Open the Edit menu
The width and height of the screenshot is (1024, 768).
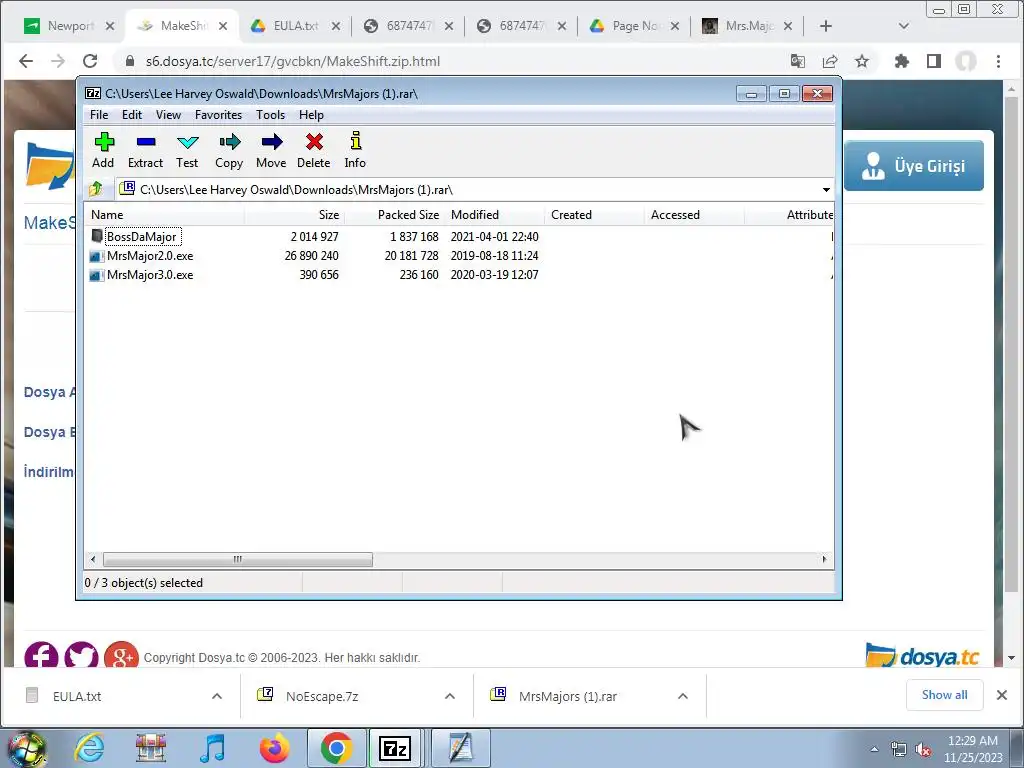[x=132, y=115]
